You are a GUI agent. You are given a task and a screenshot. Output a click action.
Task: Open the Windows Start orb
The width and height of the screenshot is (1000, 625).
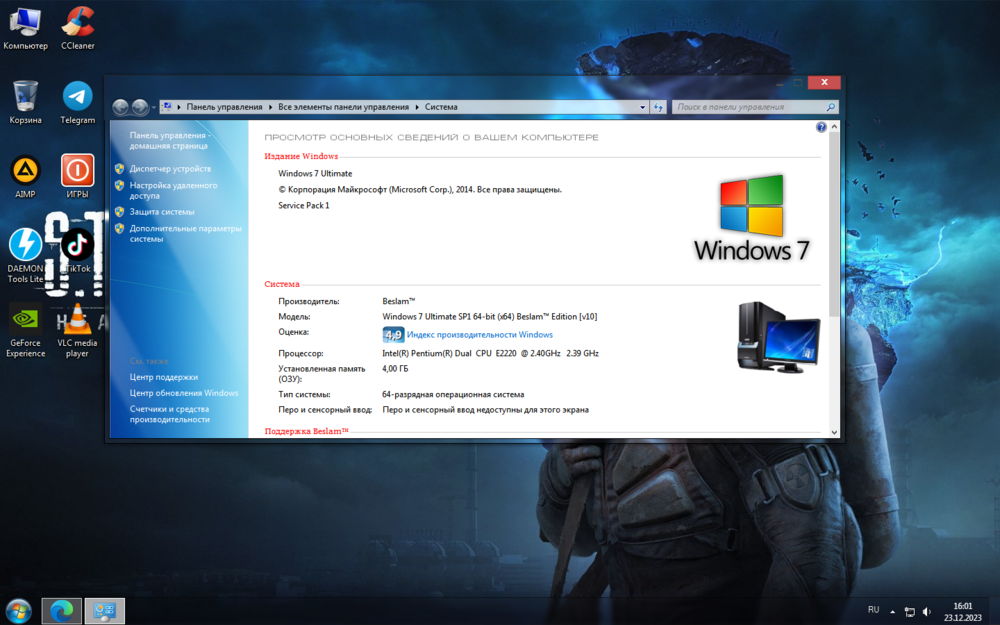tap(18, 611)
